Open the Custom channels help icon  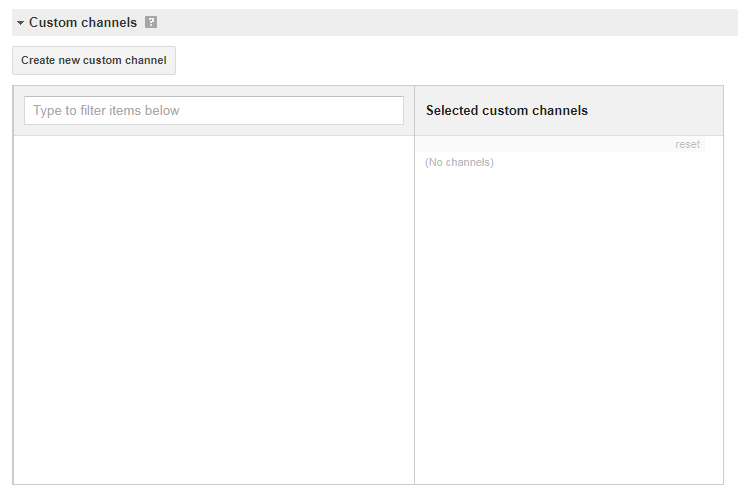pos(151,22)
